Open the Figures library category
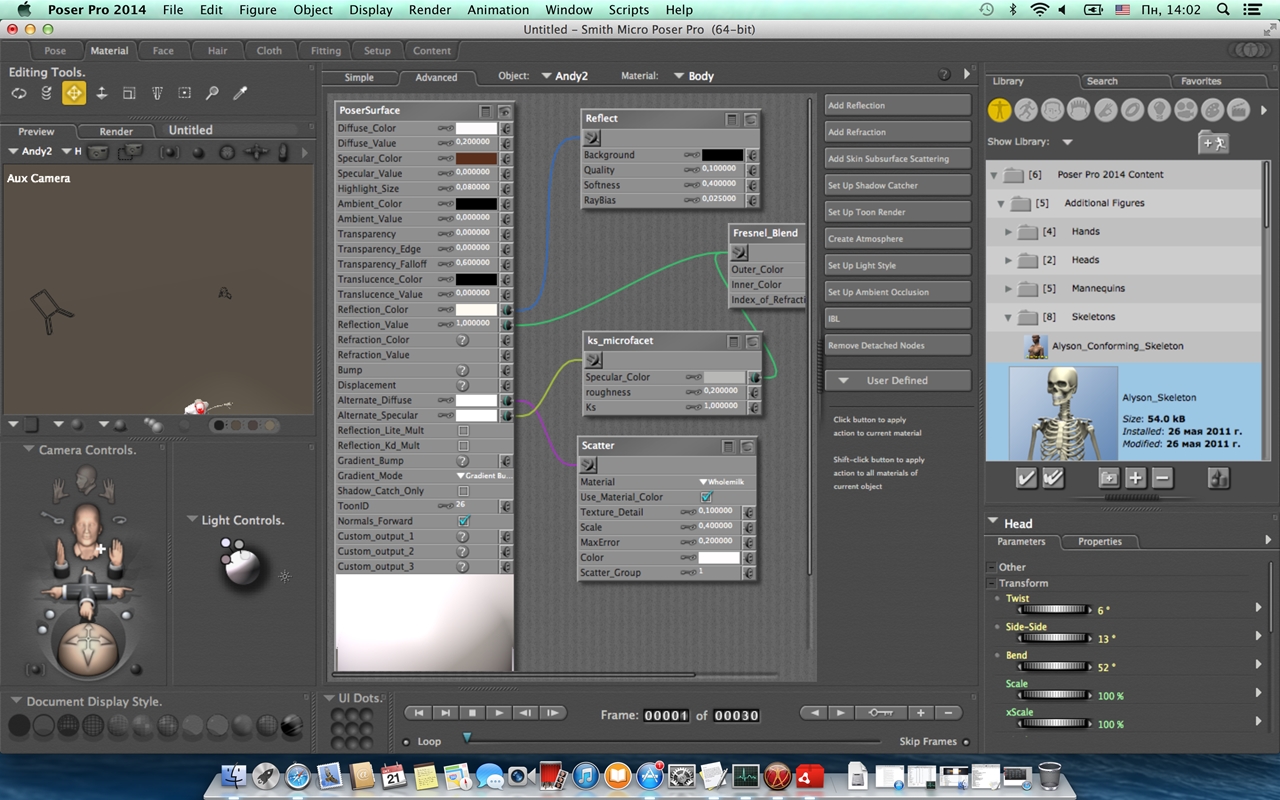This screenshot has height=800, width=1280. (999, 109)
